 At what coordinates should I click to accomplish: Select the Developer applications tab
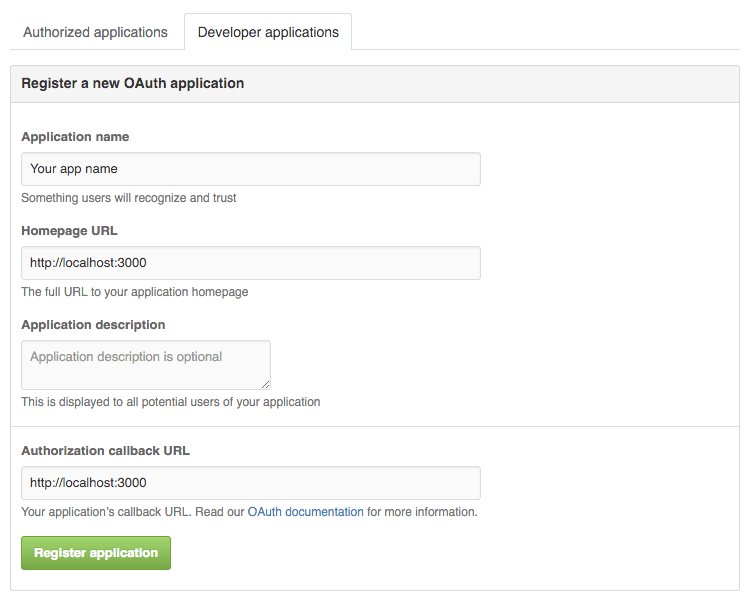point(268,32)
